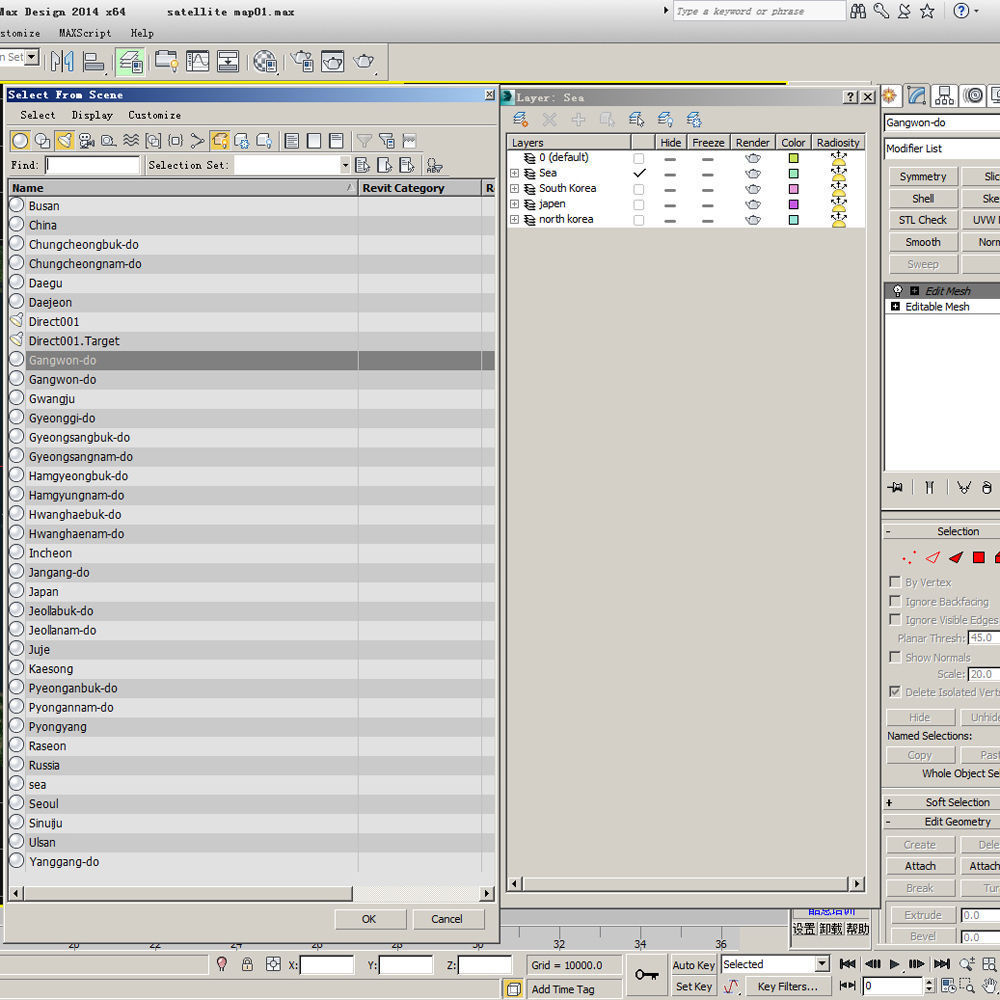
Task: Change the Sea layer color swatch
Action: coord(793,173)
